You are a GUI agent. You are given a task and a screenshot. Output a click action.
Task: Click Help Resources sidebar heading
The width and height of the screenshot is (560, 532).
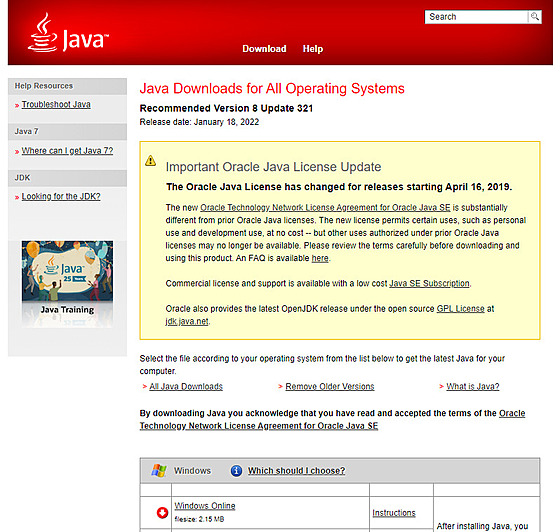pyautogui.click(x=44, y=86)
